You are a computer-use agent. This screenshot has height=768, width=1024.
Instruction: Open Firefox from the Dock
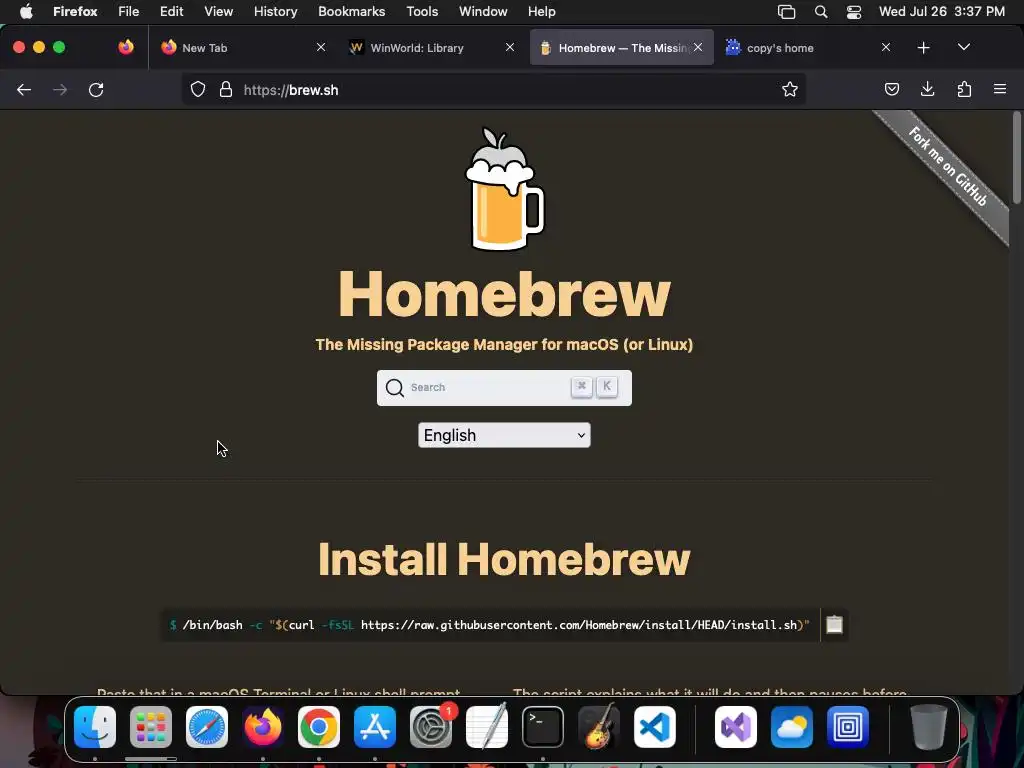pyautogui.click(x=263, y=727)
